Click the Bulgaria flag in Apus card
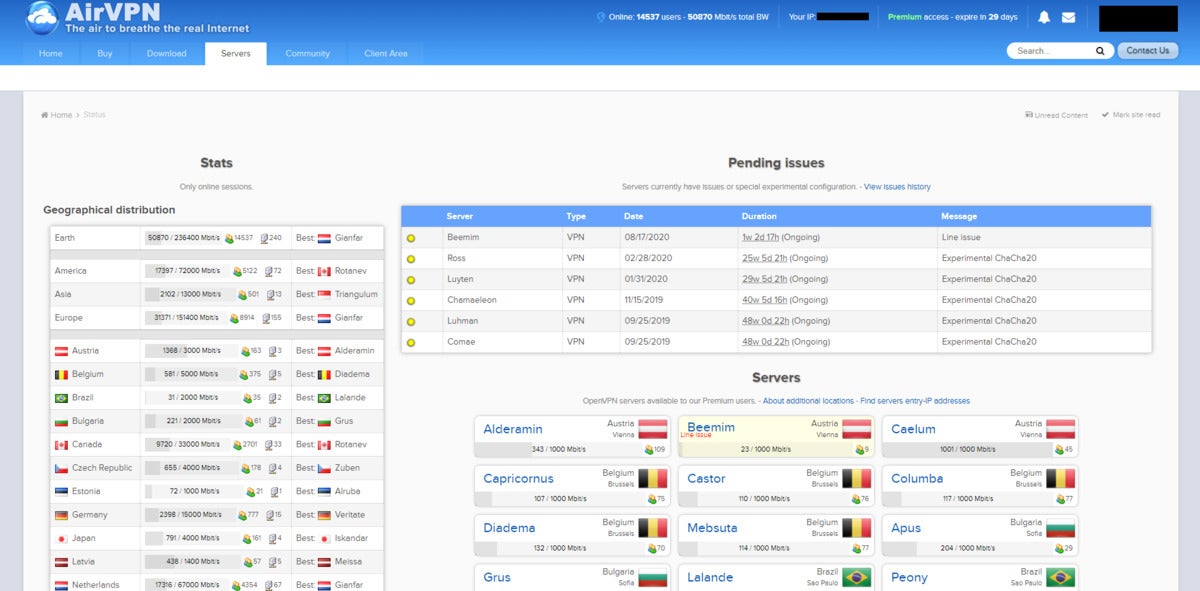1200x591 pixels. 1060,527
